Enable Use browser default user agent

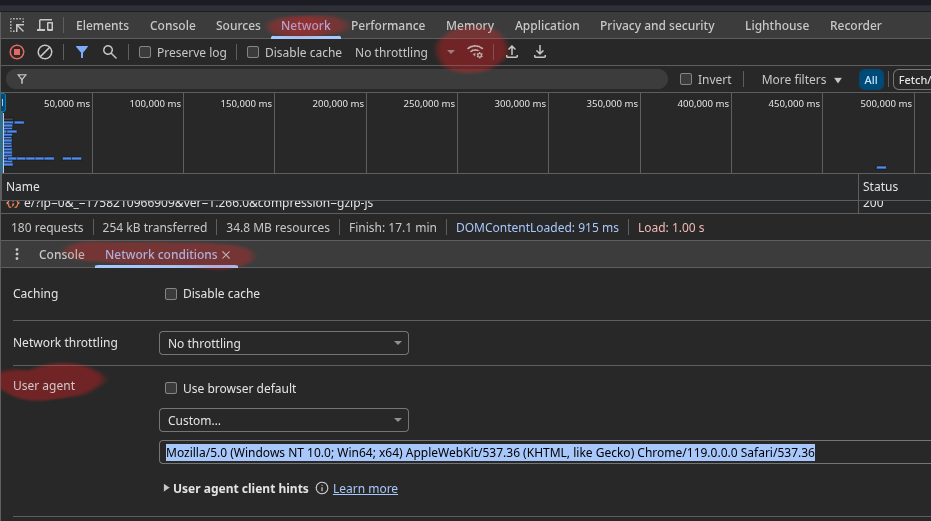coord(171,388)
